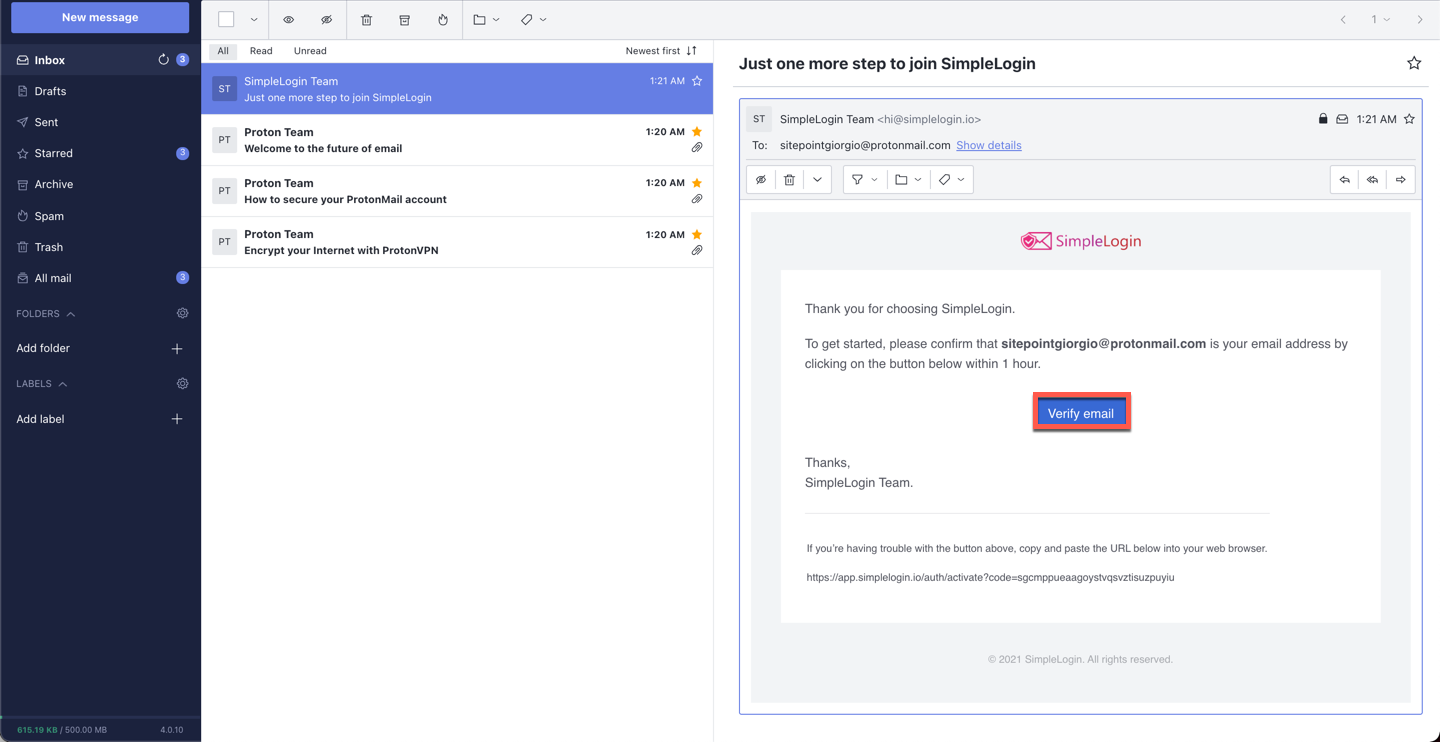Click attachment paperclip on Welcome to future message
The image size is (1440, 742).
(697, 148)
